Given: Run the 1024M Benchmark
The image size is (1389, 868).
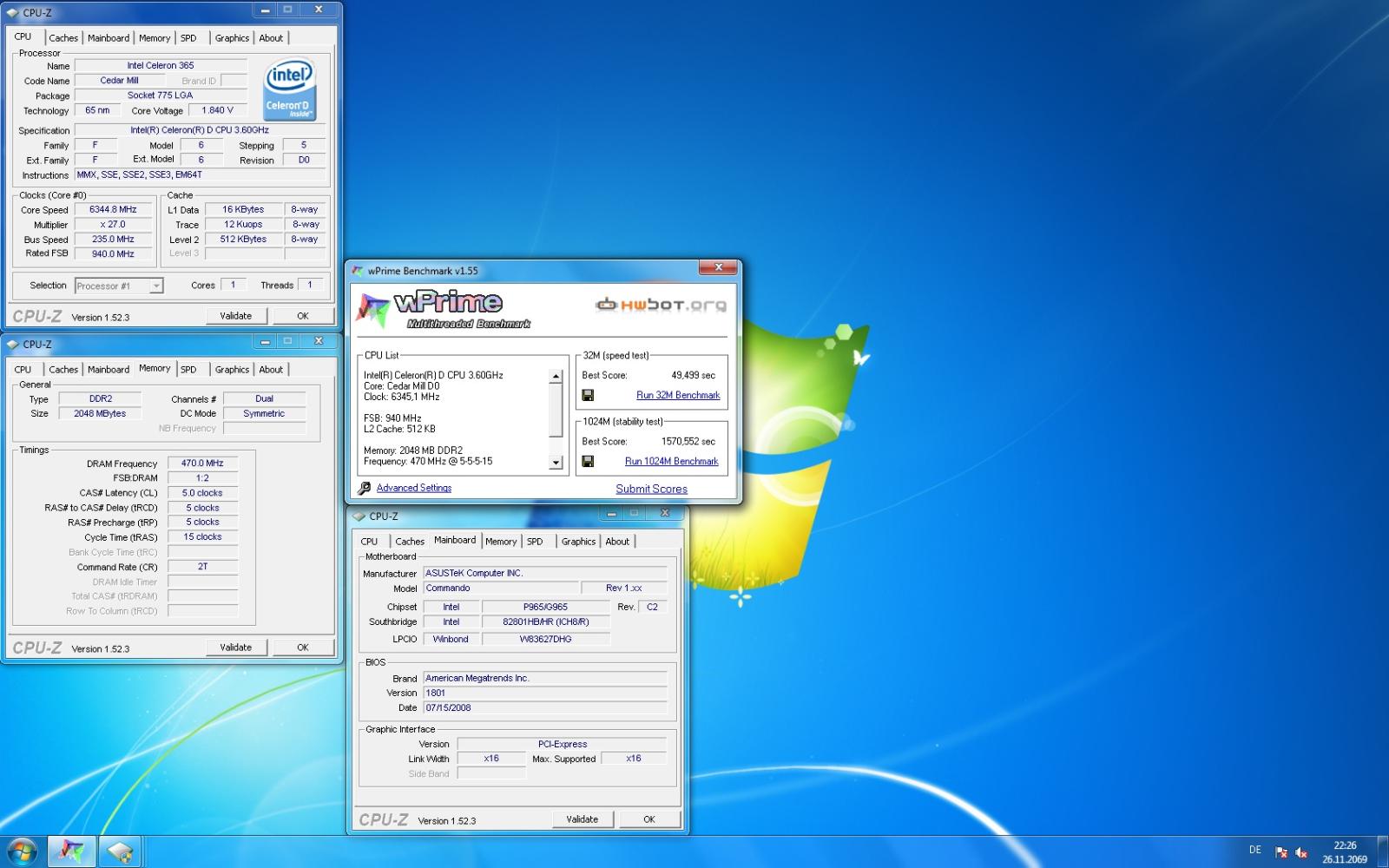Looking at the screenshot, I should (672, 461).
